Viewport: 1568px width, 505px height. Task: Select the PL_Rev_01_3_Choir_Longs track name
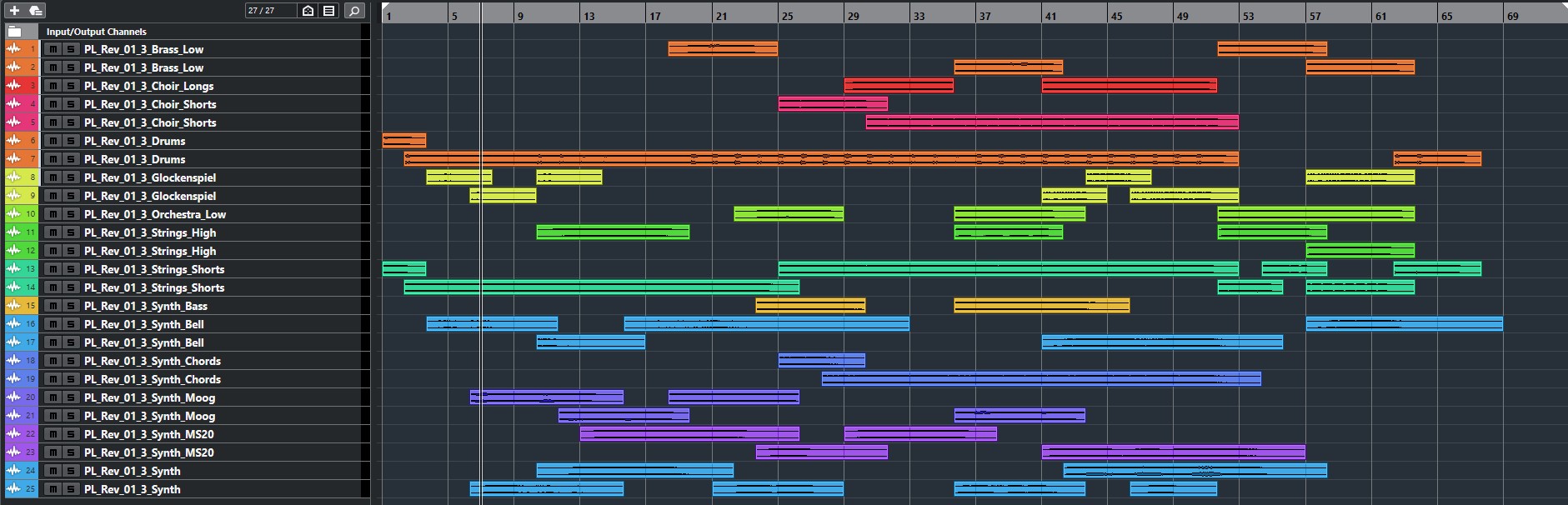click(148, 86)
